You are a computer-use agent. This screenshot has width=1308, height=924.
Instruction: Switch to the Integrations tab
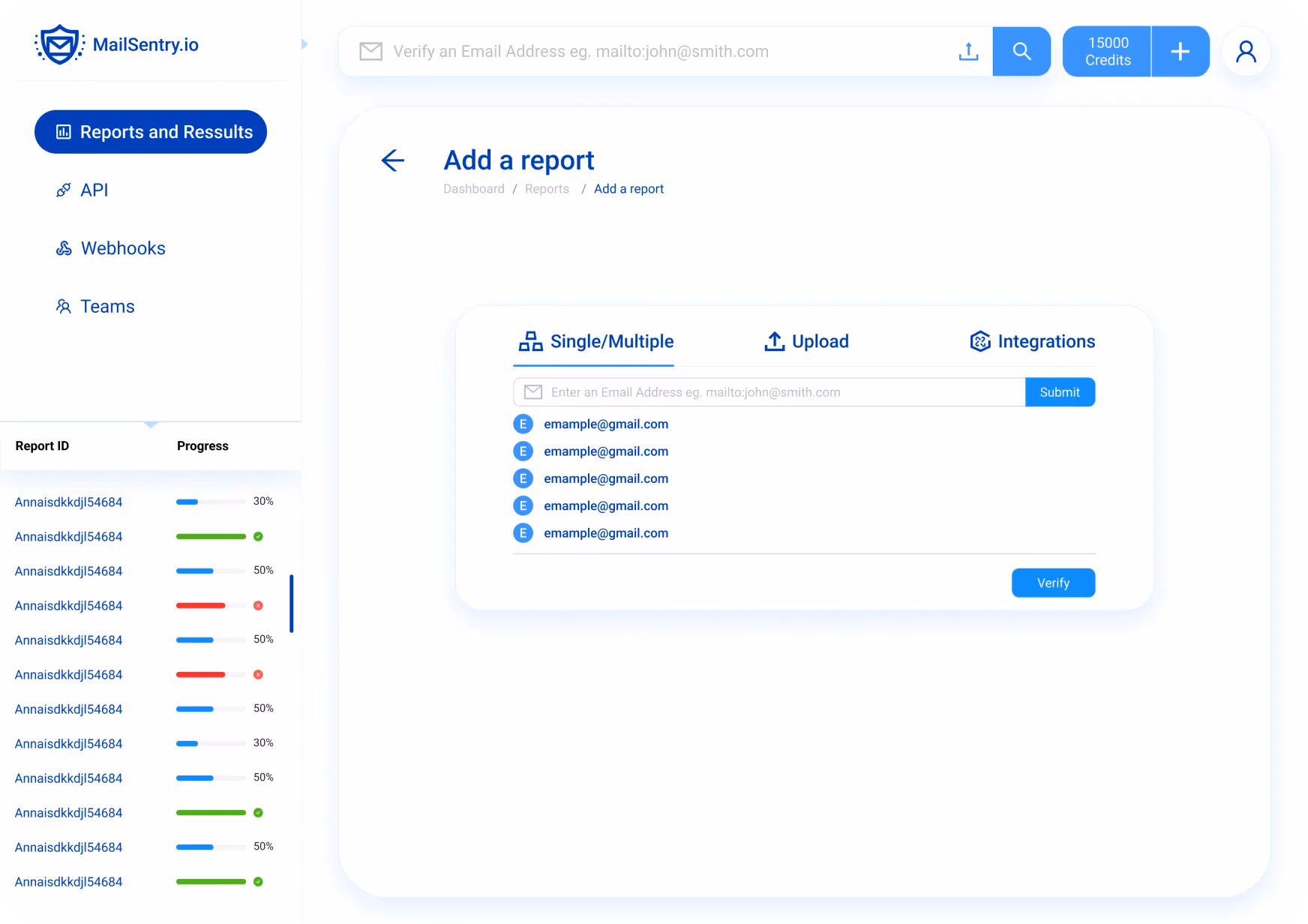(1032, 341)
